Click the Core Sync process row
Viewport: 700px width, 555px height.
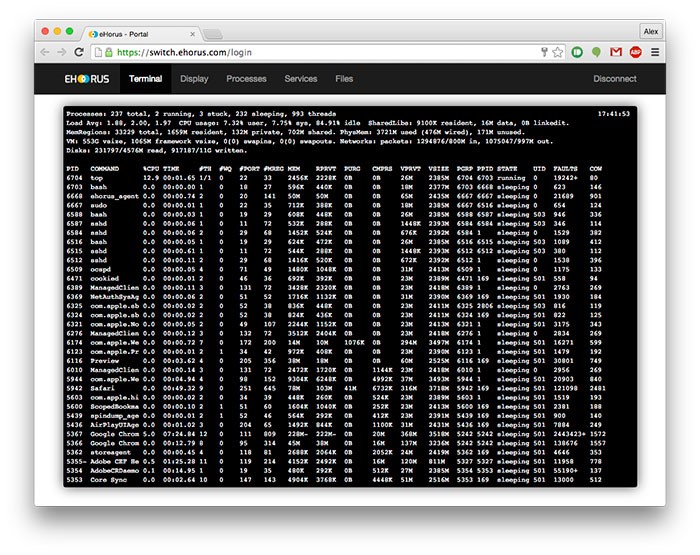click(x=334, y=480)
